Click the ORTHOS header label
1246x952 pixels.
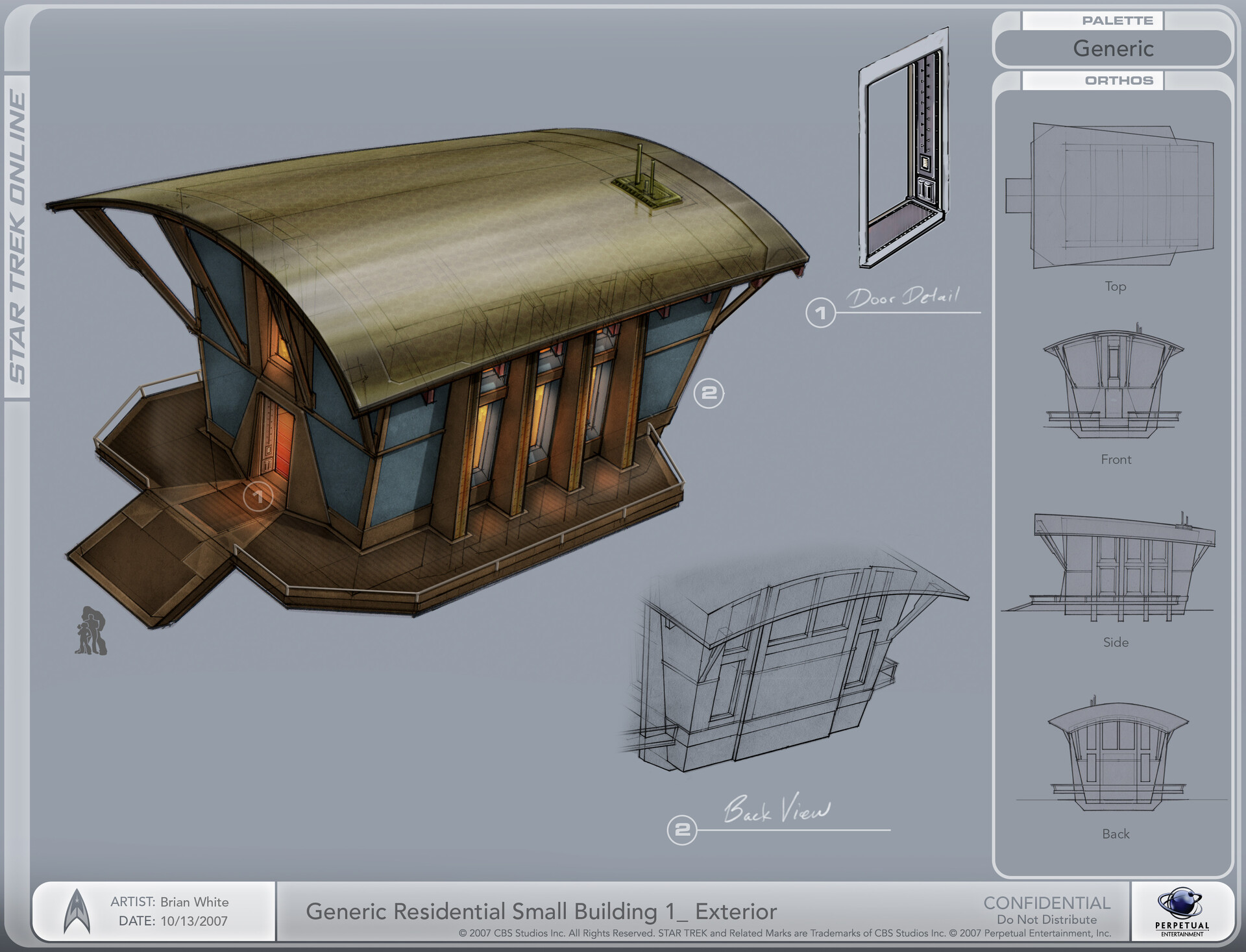point(1119,80)
